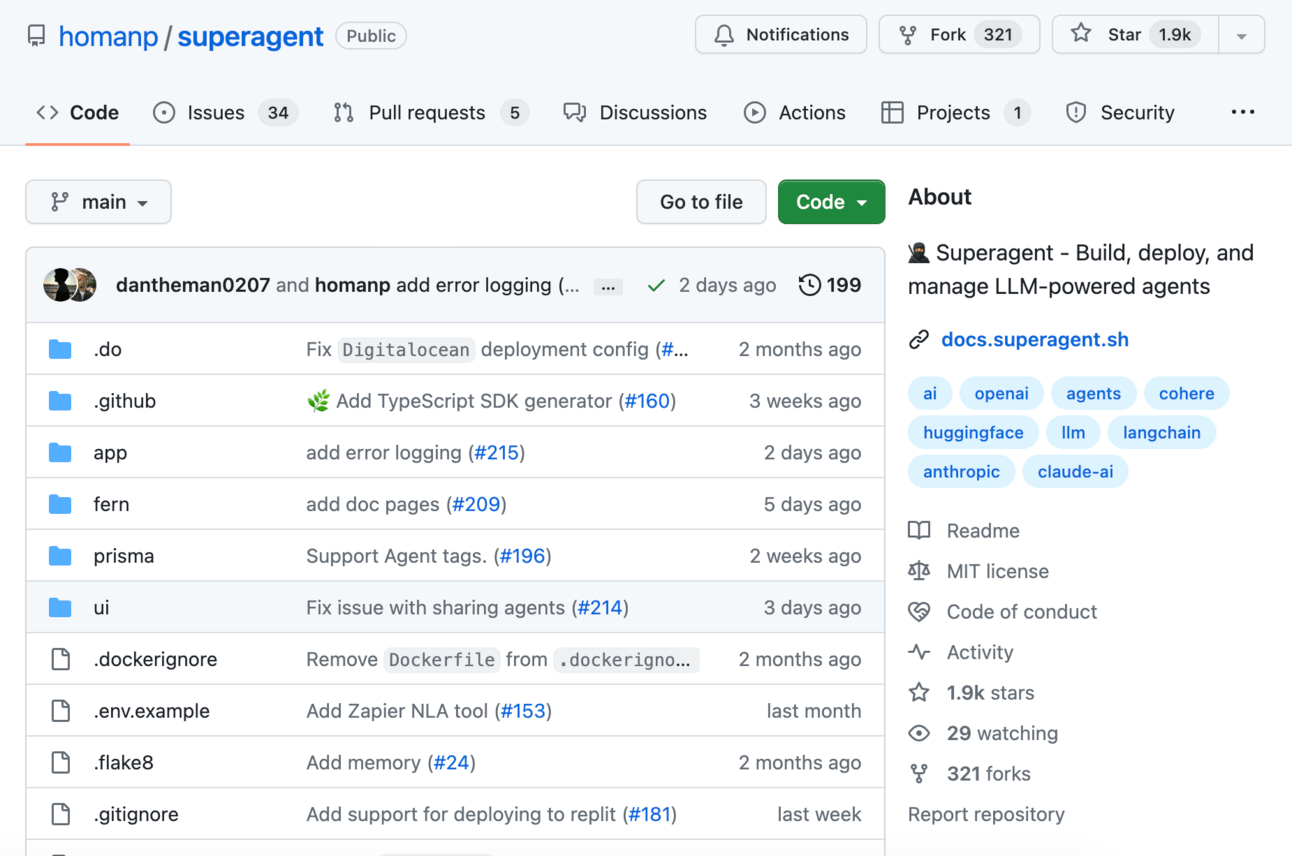Open the app folder
The width and height of the screenshot is (1292, 856).
pyautogui.click(x=110, y=453)
